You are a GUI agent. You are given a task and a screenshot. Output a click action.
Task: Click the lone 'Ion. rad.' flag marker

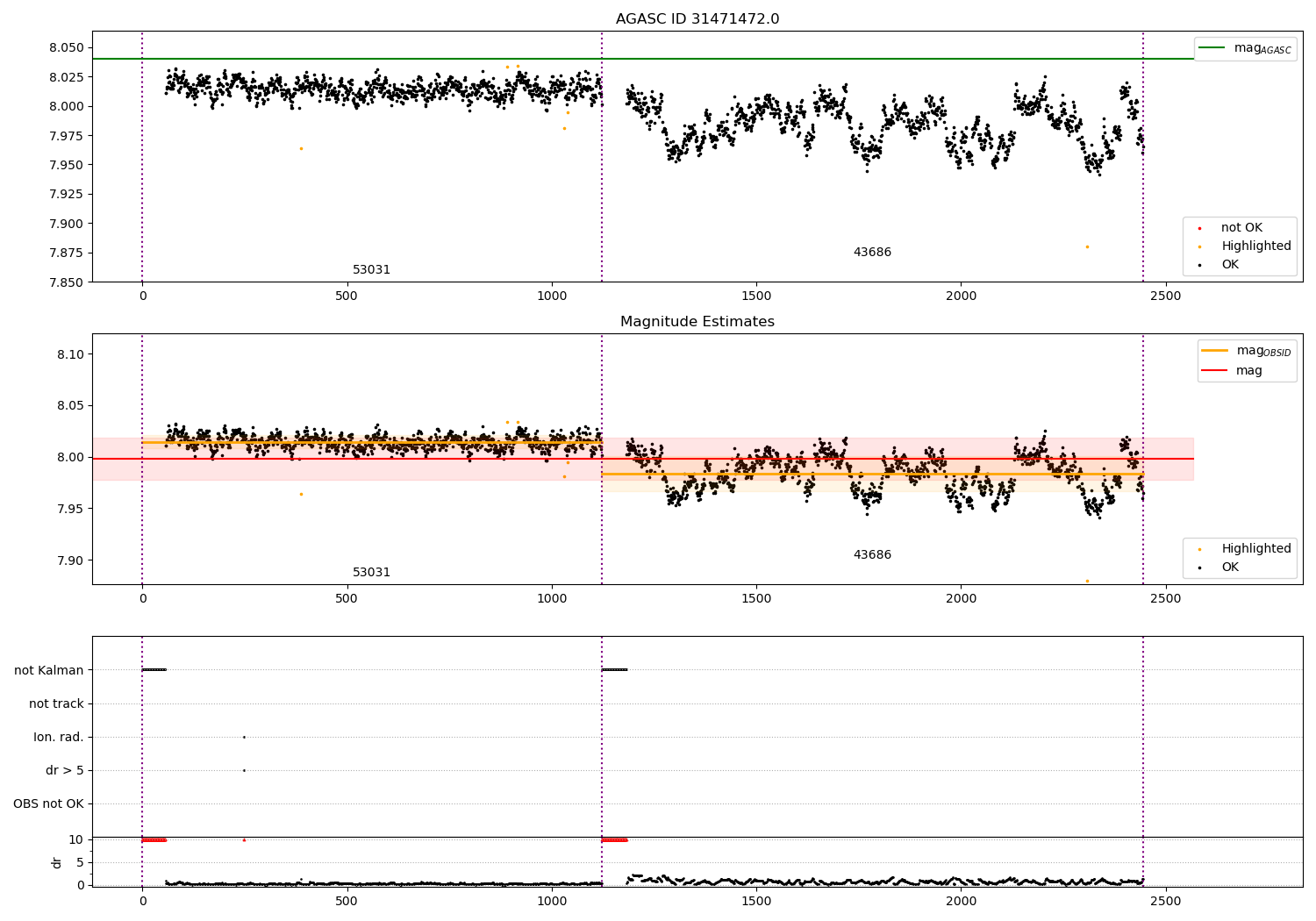point(244,737)
